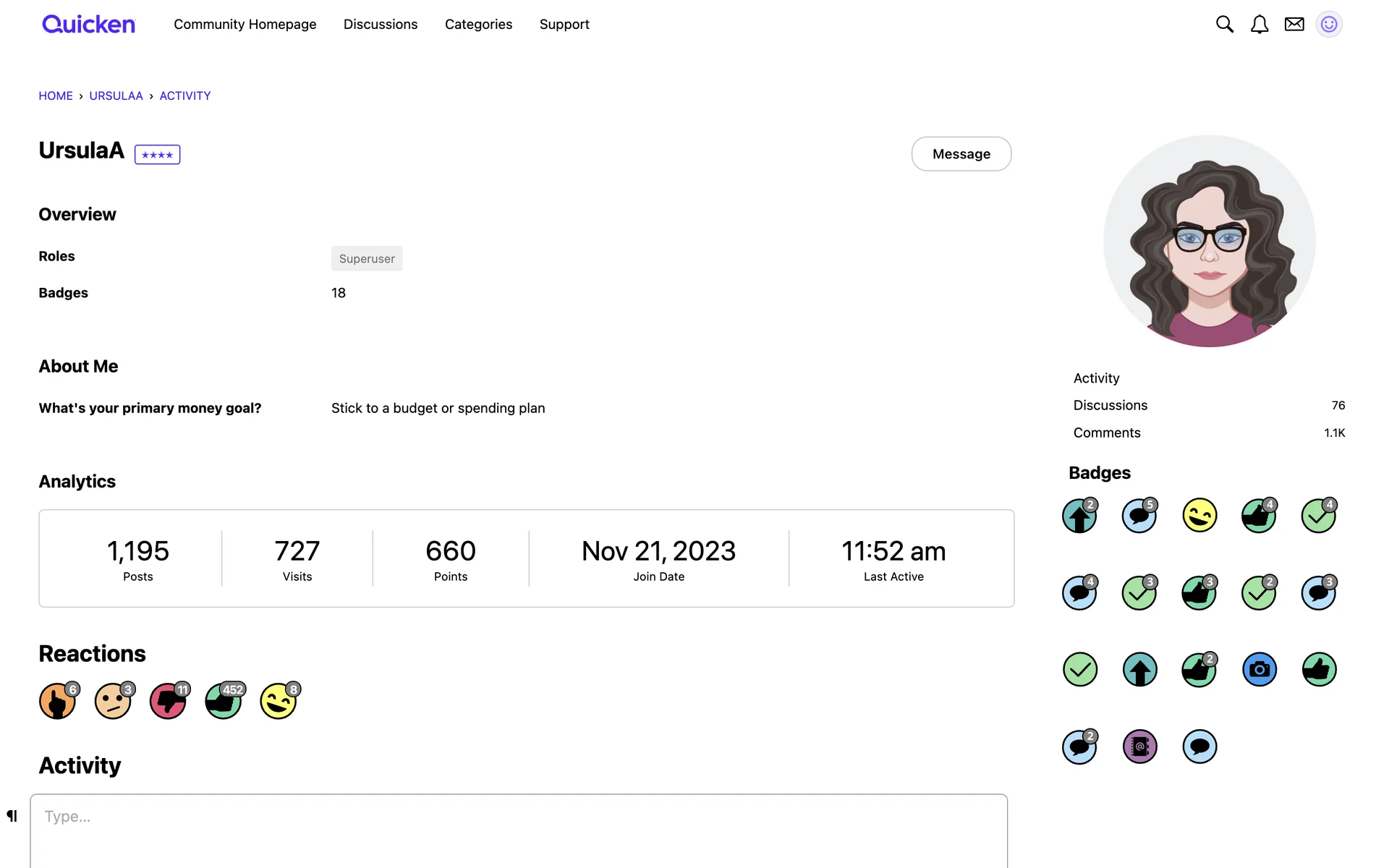Click into the Type... activity text box
This screenshot has width=1389, height=868.
tap(518, 828)
